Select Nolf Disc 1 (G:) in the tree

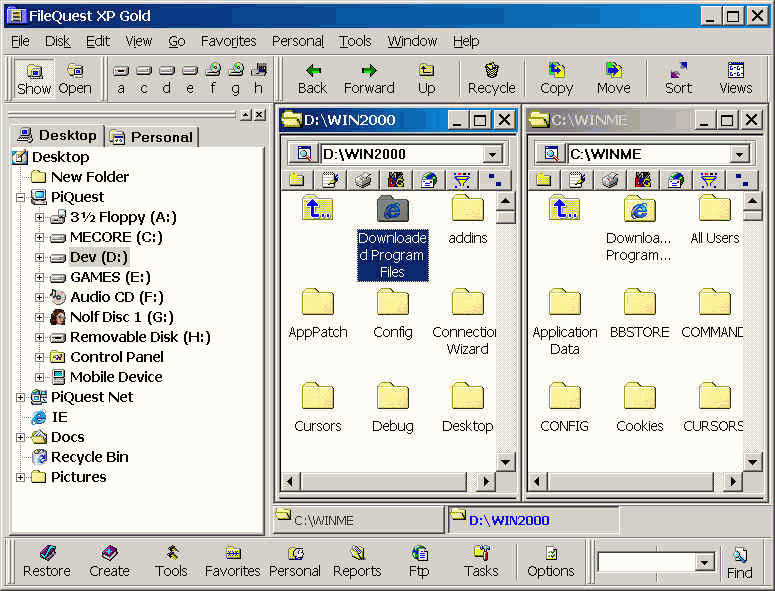[112, 317]
